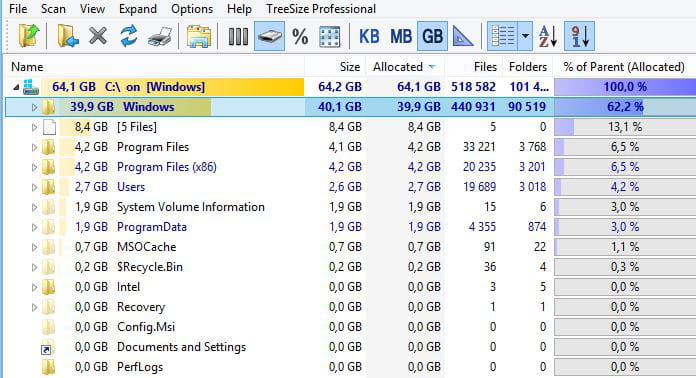
Task: Click the Windows folder icon
Action: coord(48,107)
